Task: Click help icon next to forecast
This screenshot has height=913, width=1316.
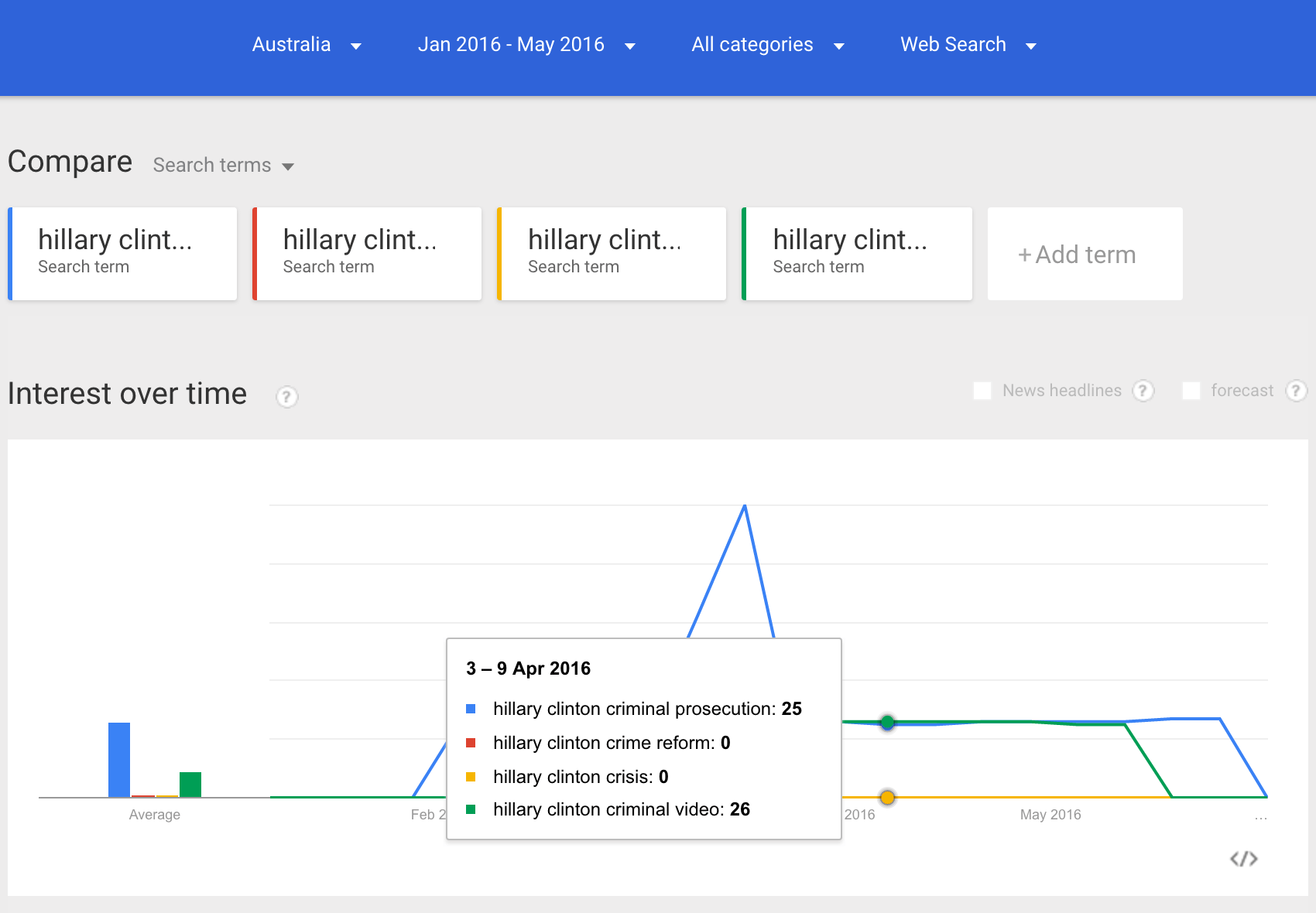Action: click(1296, 391)
